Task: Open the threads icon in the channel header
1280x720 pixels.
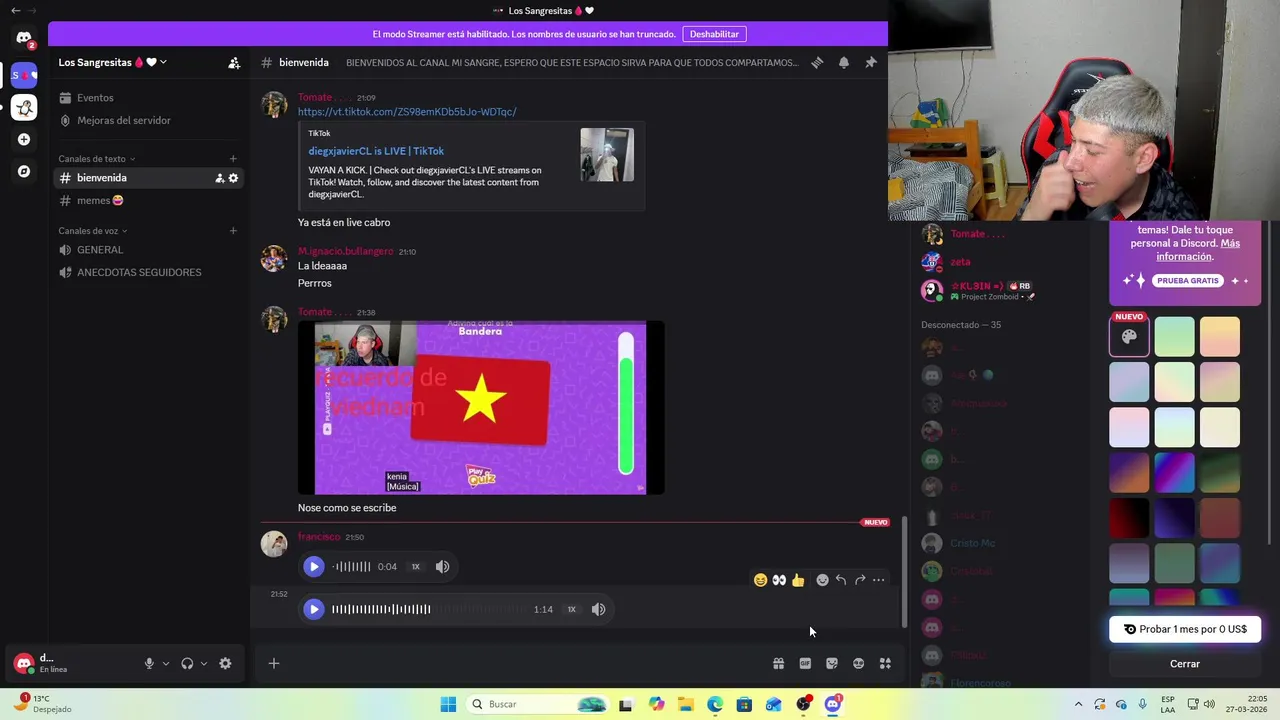Action: 817,62
